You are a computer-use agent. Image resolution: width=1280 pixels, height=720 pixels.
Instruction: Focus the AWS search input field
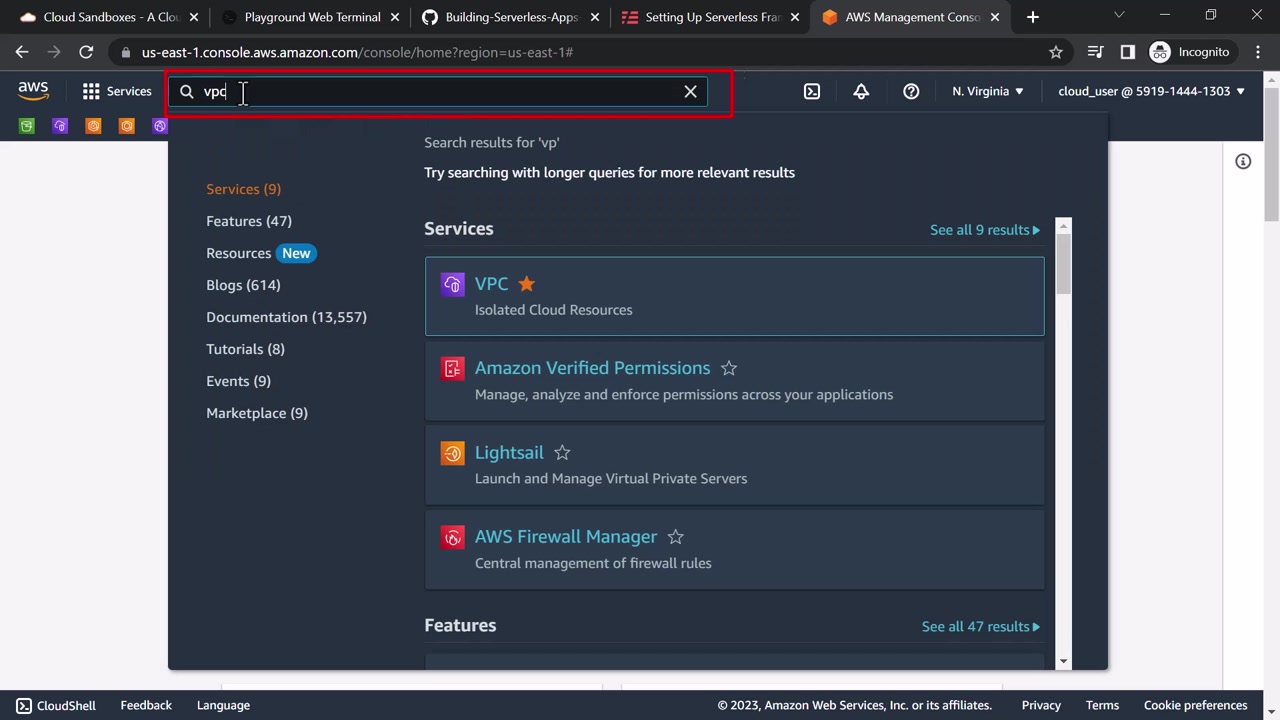pos(437,91)
